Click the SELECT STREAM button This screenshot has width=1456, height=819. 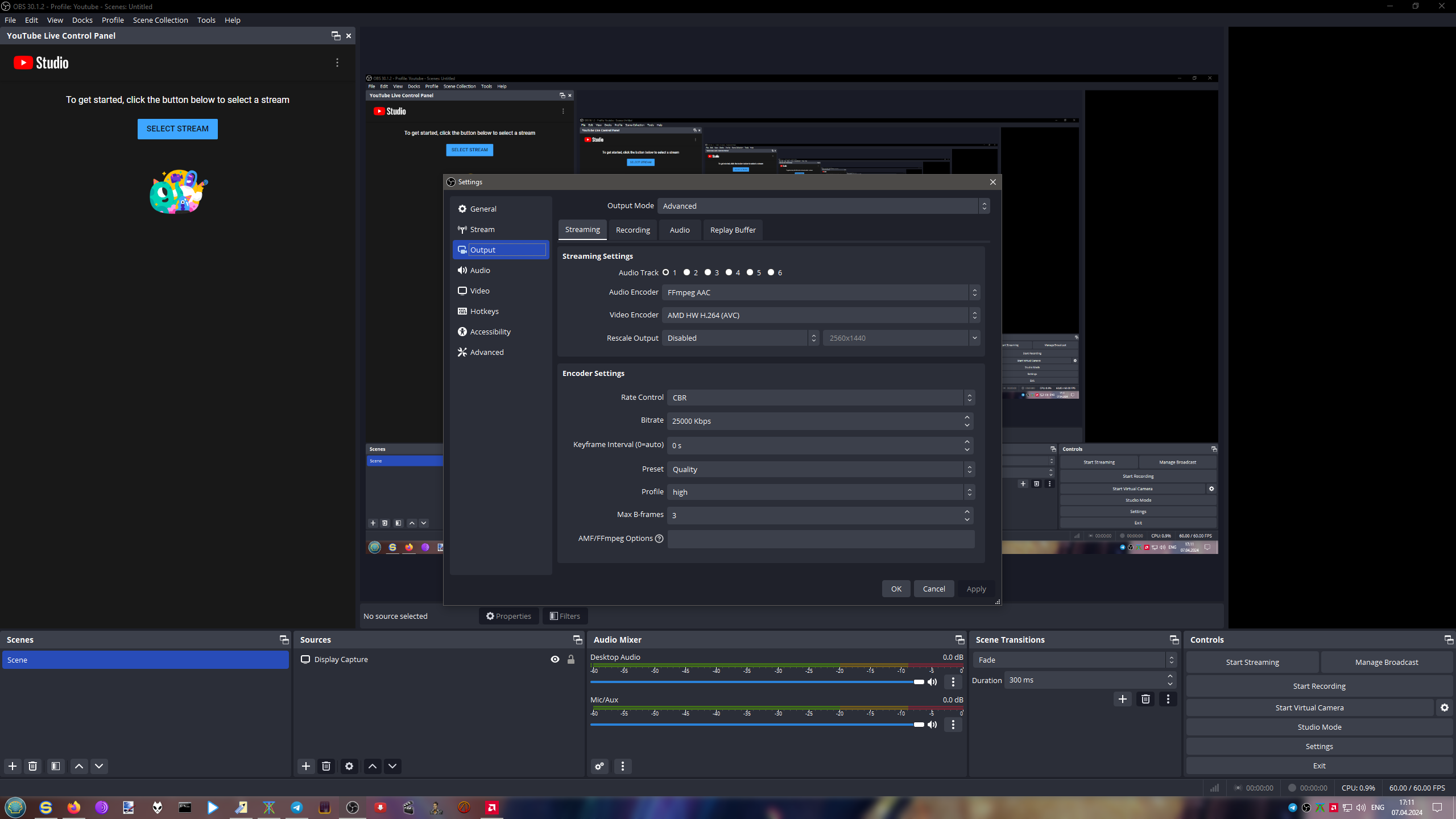177,129
